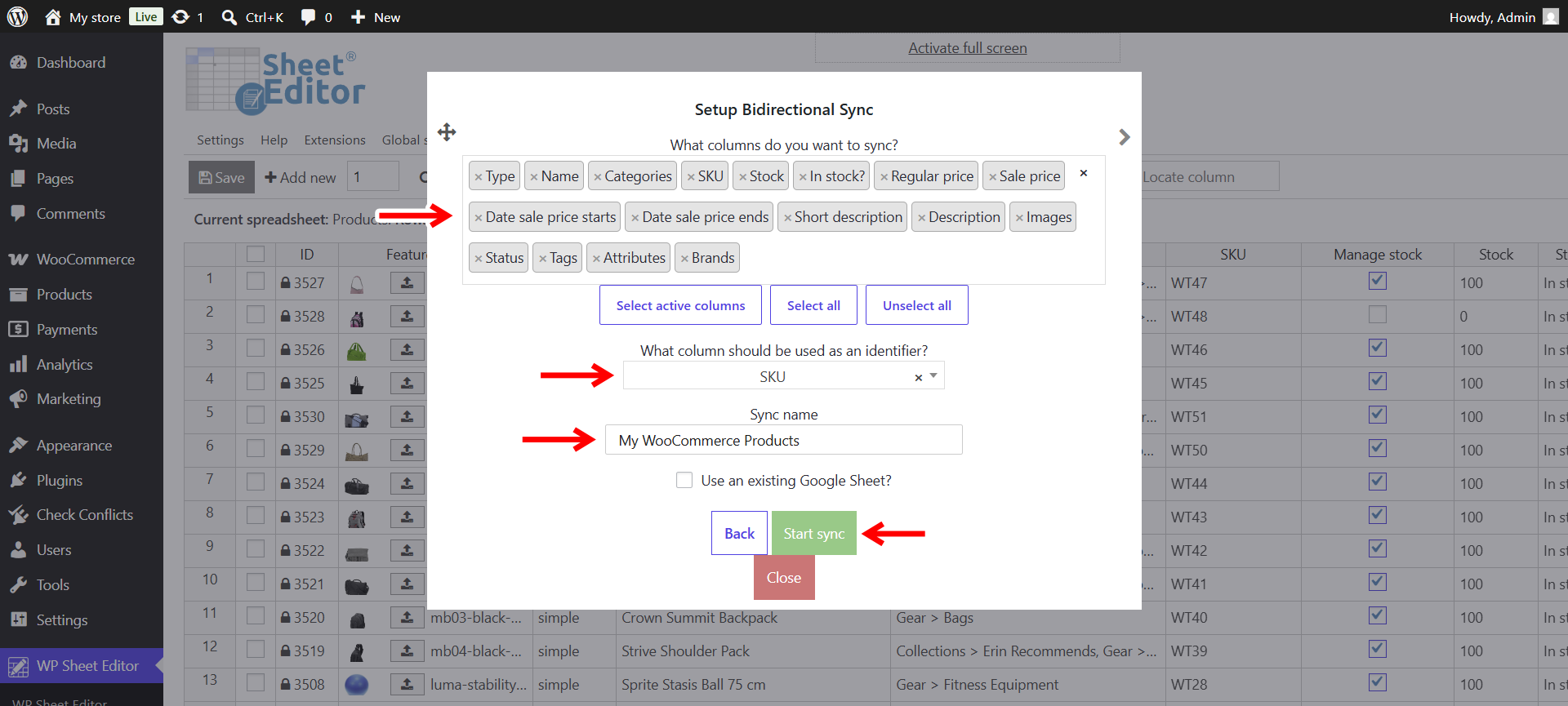Remove the Regular price tag
The height and width of the screenshot is (706, 1568).
coord(884,177)
